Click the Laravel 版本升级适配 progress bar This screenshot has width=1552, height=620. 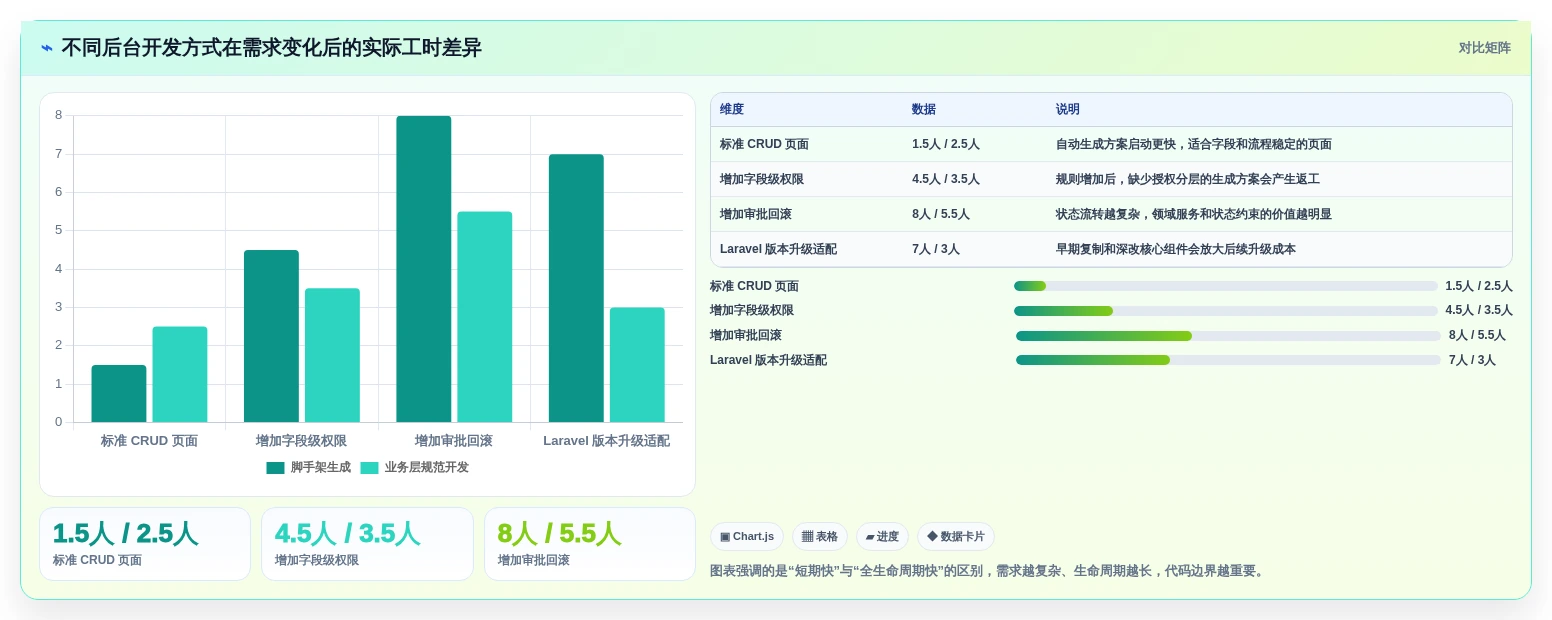(1228, 360)
